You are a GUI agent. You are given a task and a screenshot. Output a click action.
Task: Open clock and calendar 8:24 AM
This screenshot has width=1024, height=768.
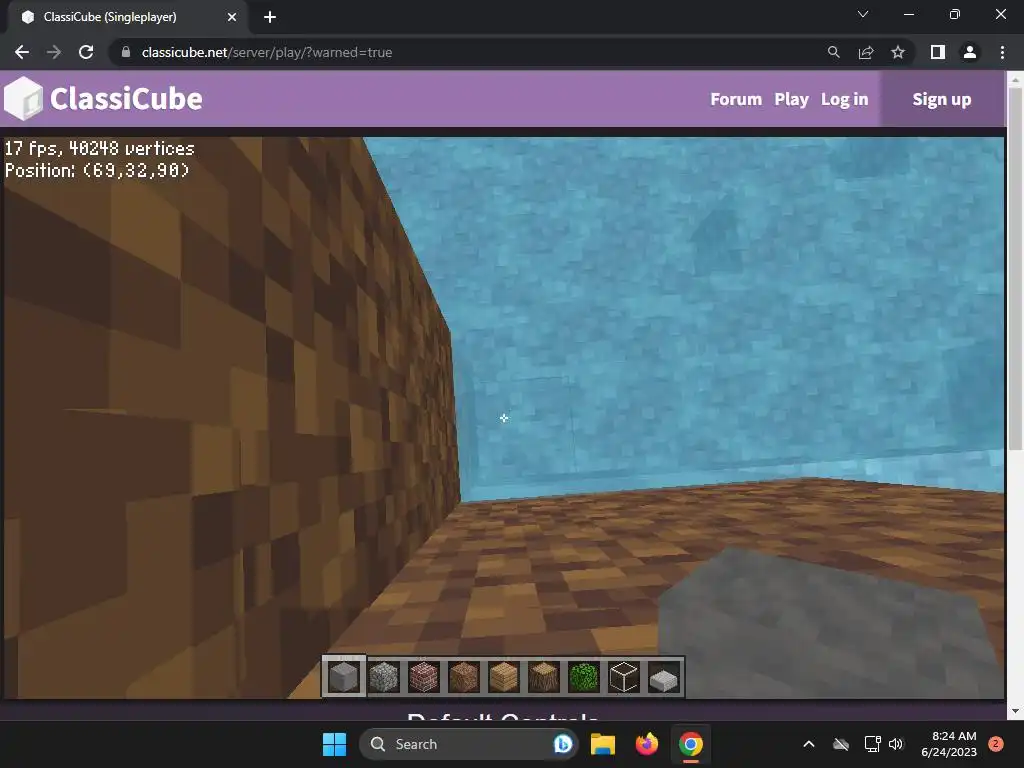point(949,744)
